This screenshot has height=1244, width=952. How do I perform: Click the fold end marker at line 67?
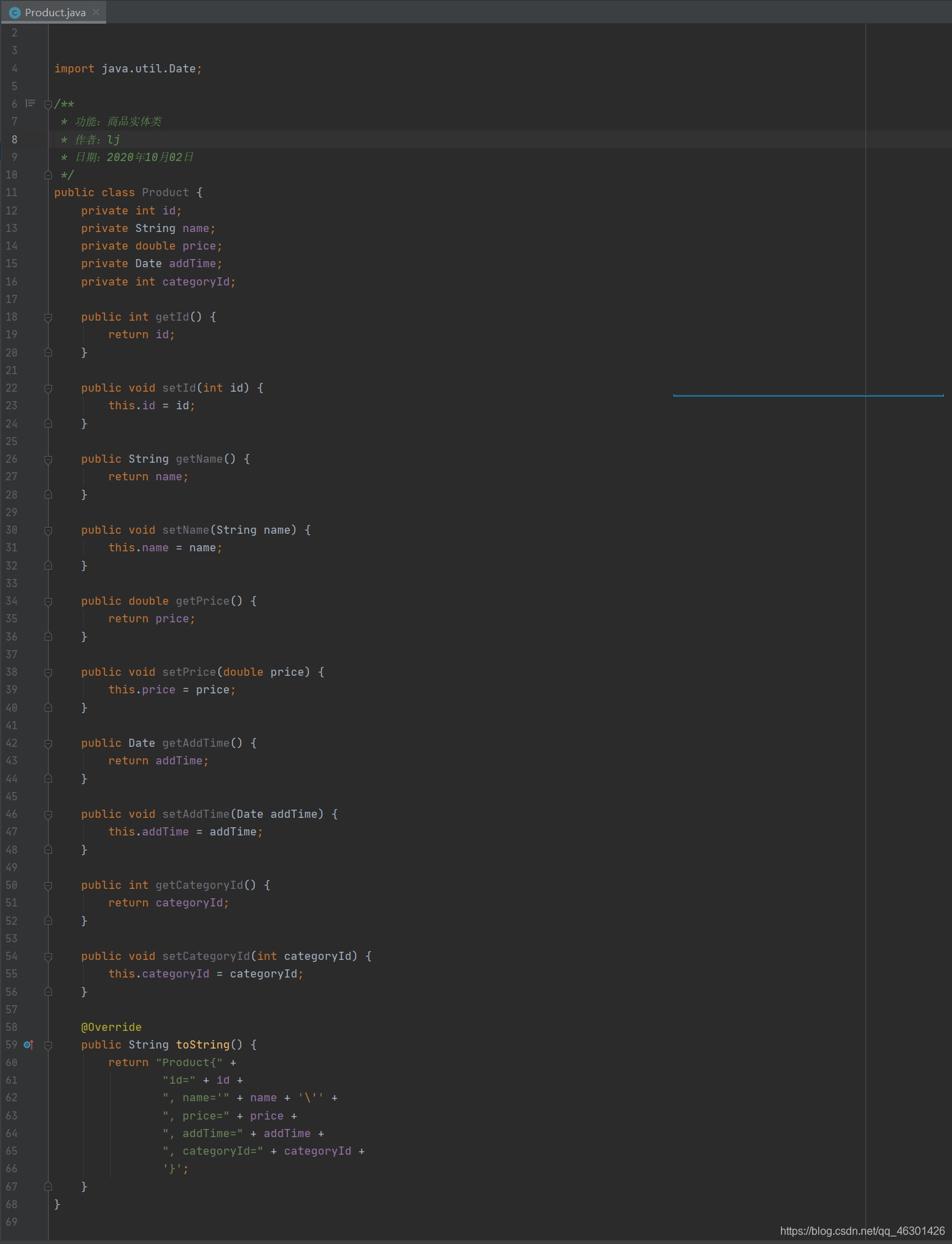(48, 1186)
